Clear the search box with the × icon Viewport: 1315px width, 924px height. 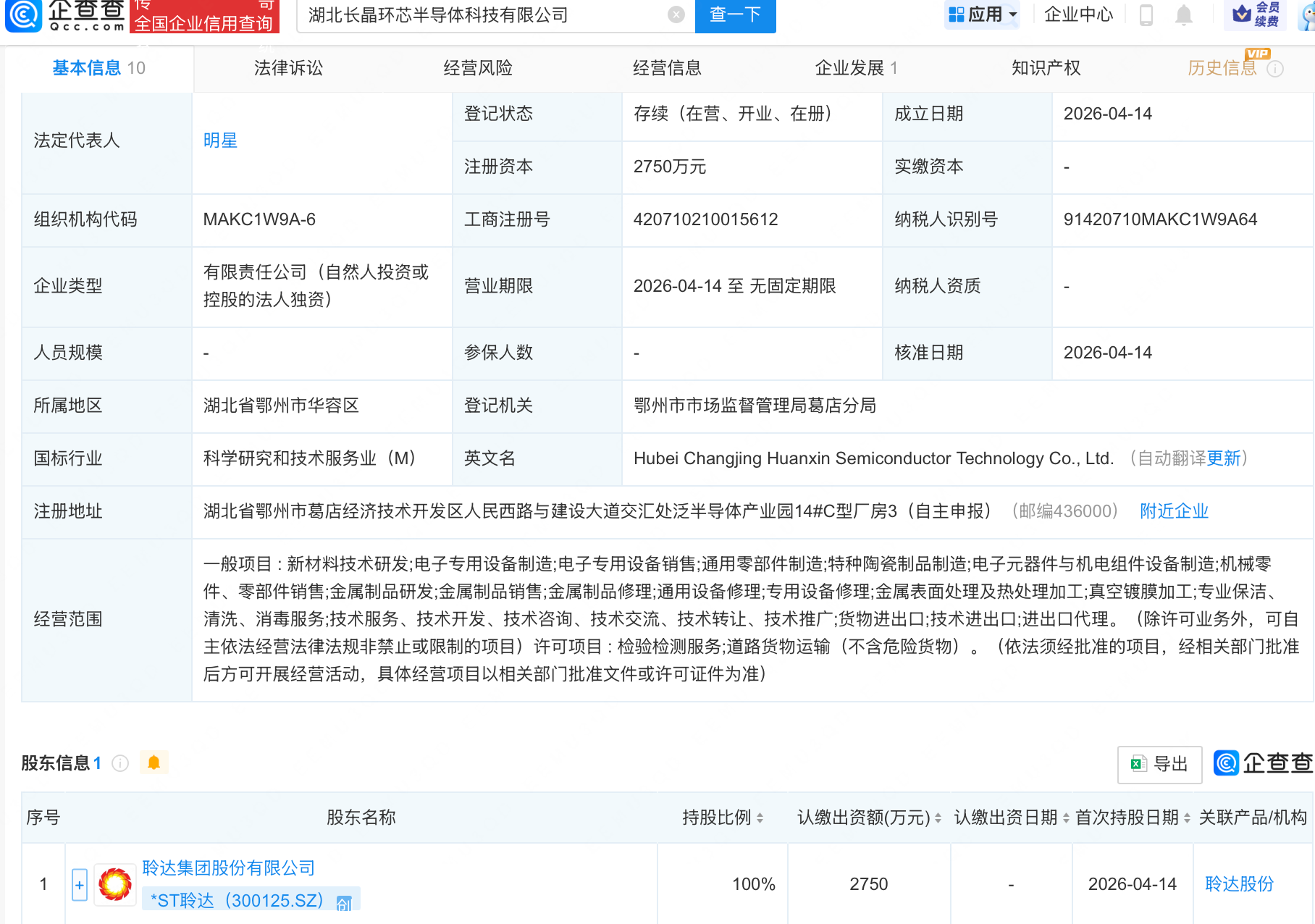click(x=675, y=16)
